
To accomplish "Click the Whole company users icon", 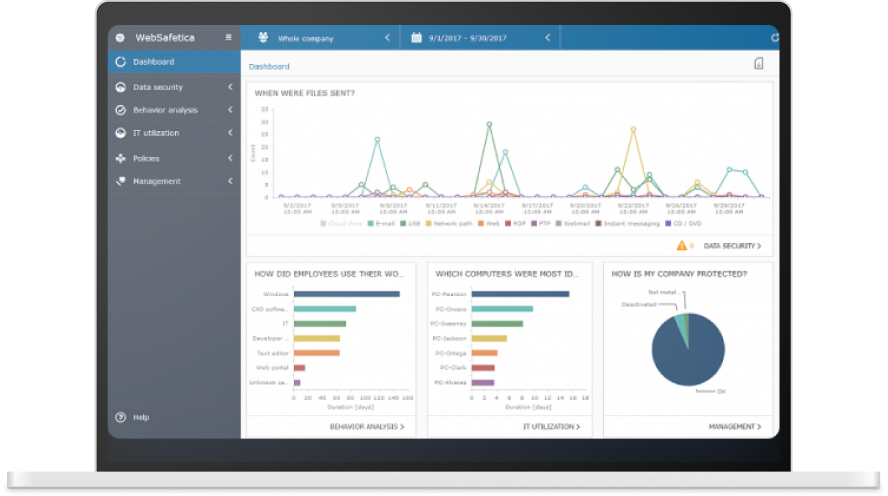I will pyautogui.click(x=263, y=37).
